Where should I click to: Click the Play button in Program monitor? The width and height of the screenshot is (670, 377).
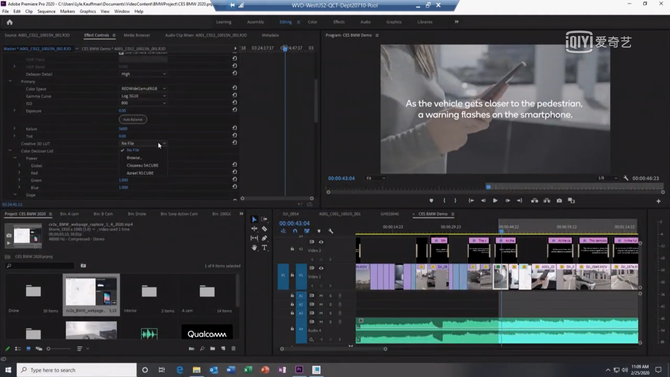[495, 200]
